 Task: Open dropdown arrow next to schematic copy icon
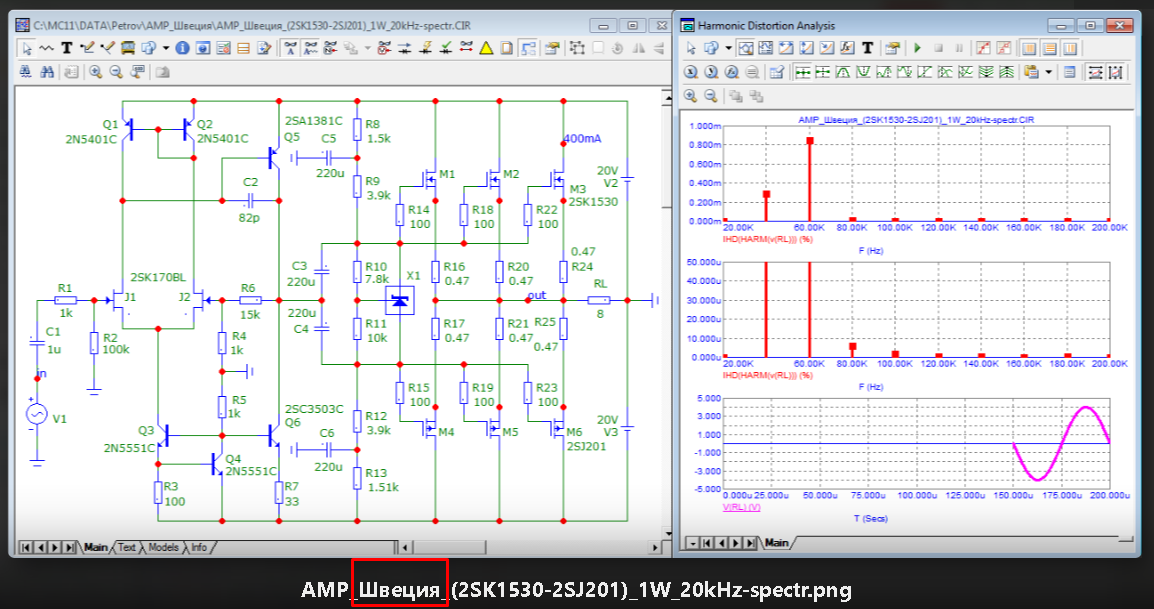click(x=166, y=48)
